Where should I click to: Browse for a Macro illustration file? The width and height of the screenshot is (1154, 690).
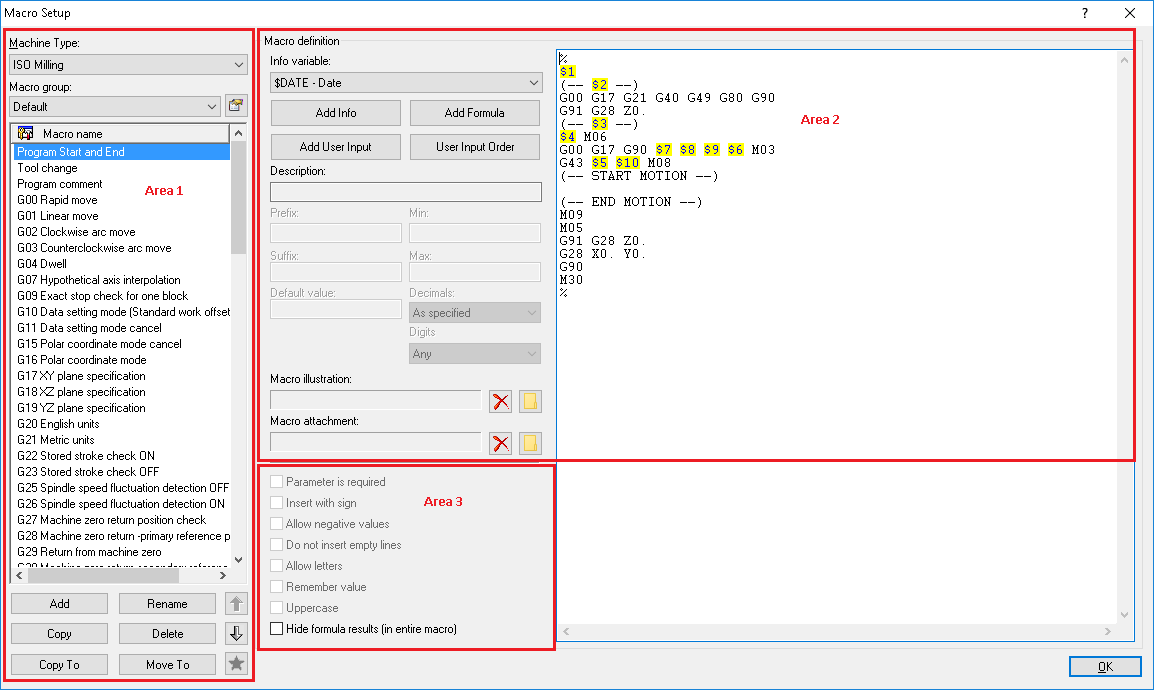[530, 401]
